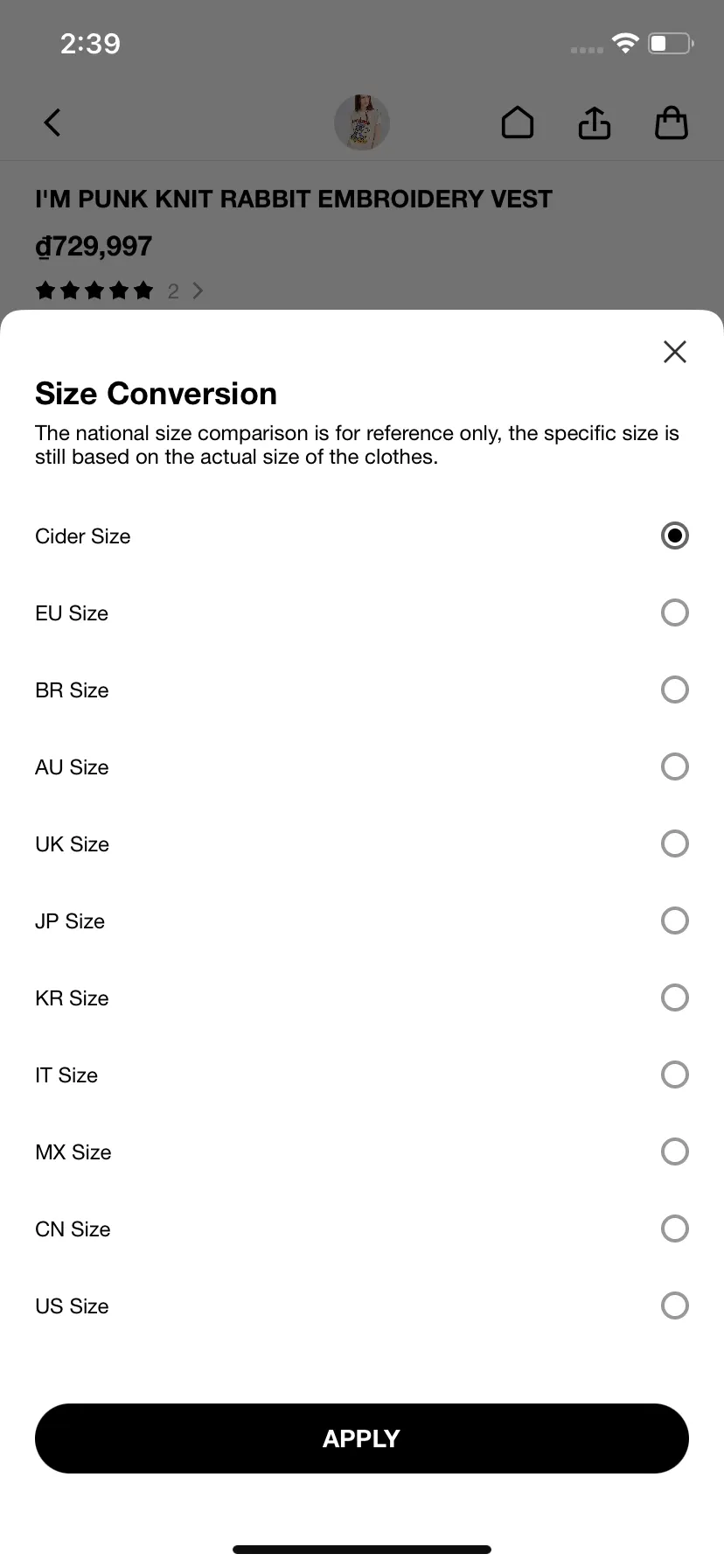Tap the APPLY button

point(362,1438)
